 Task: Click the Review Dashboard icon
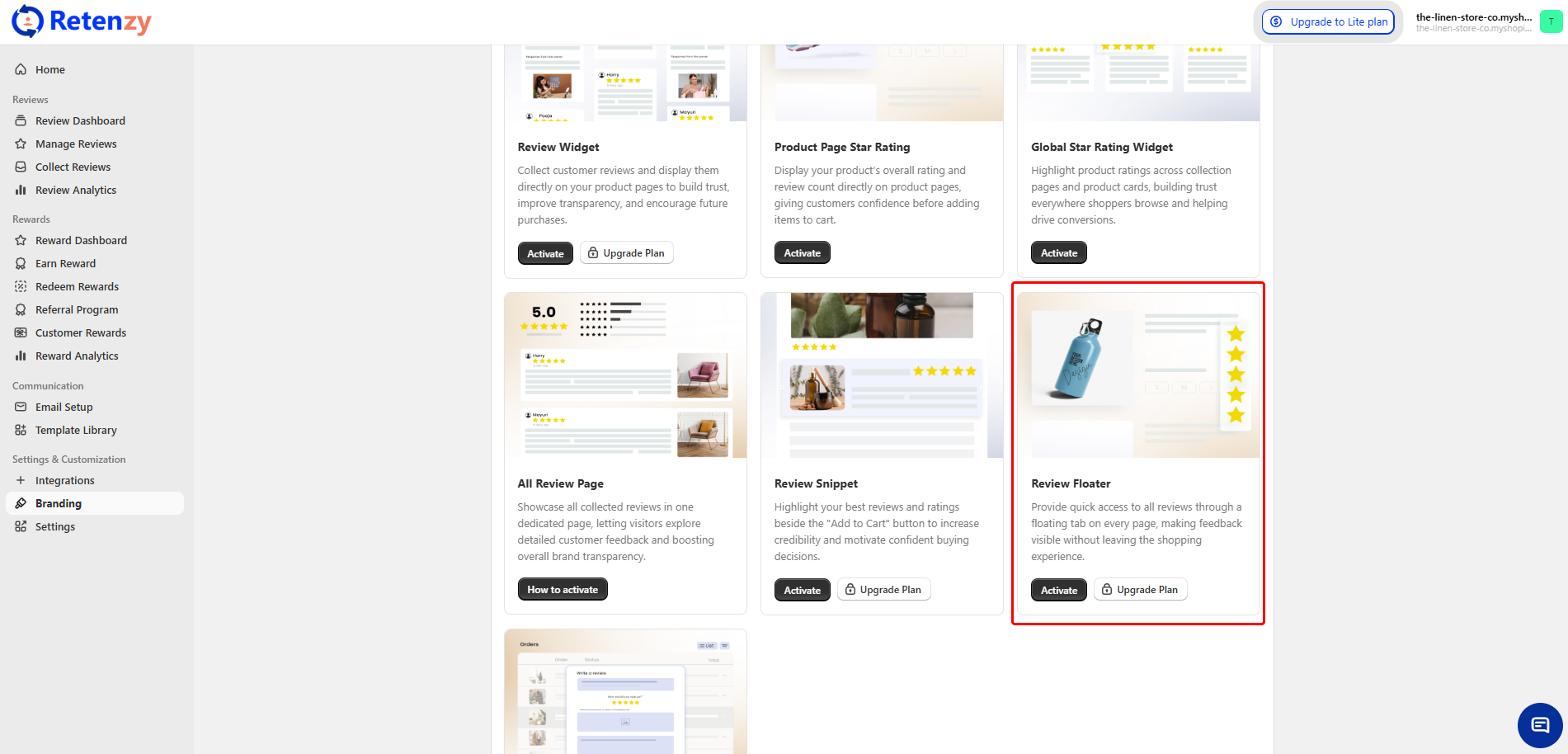pos(21,120)
